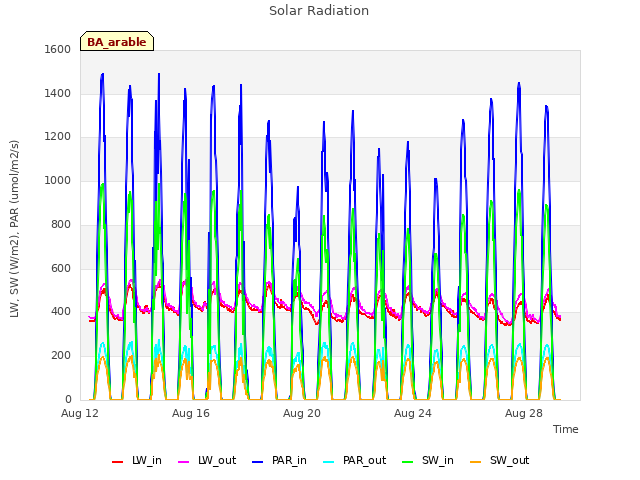Click the 1600 y-axis tick label
Viewport: 640px width, 480px height.
(58, 49)
